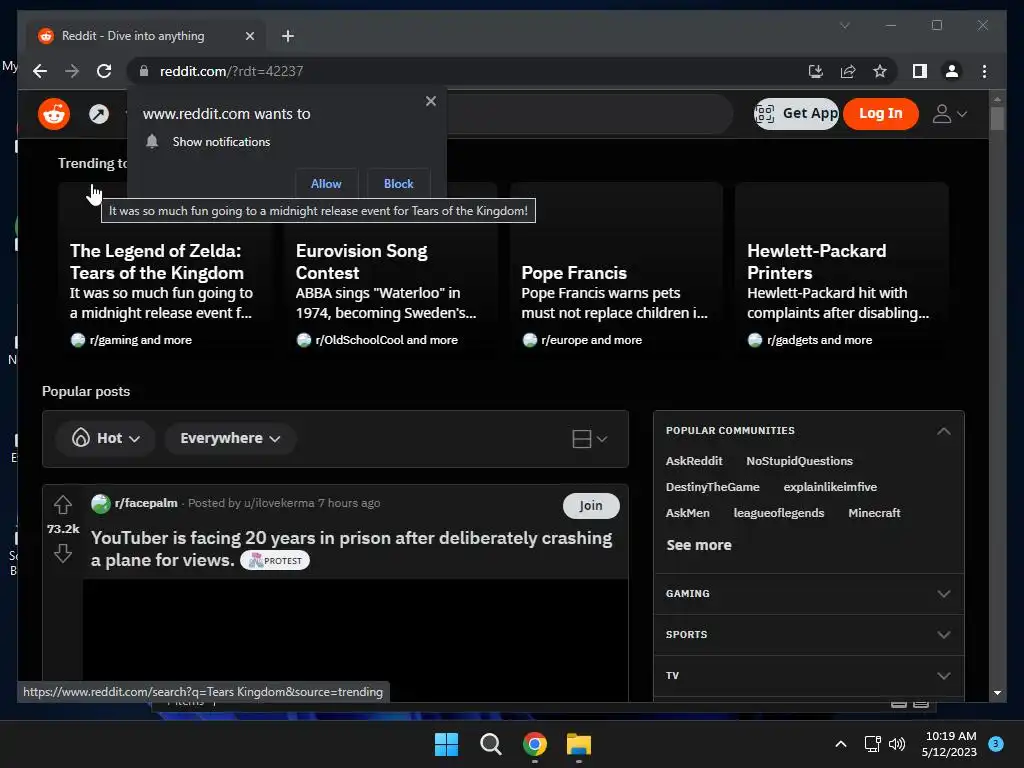
Task: Click the Get App button
Action: 796,114
